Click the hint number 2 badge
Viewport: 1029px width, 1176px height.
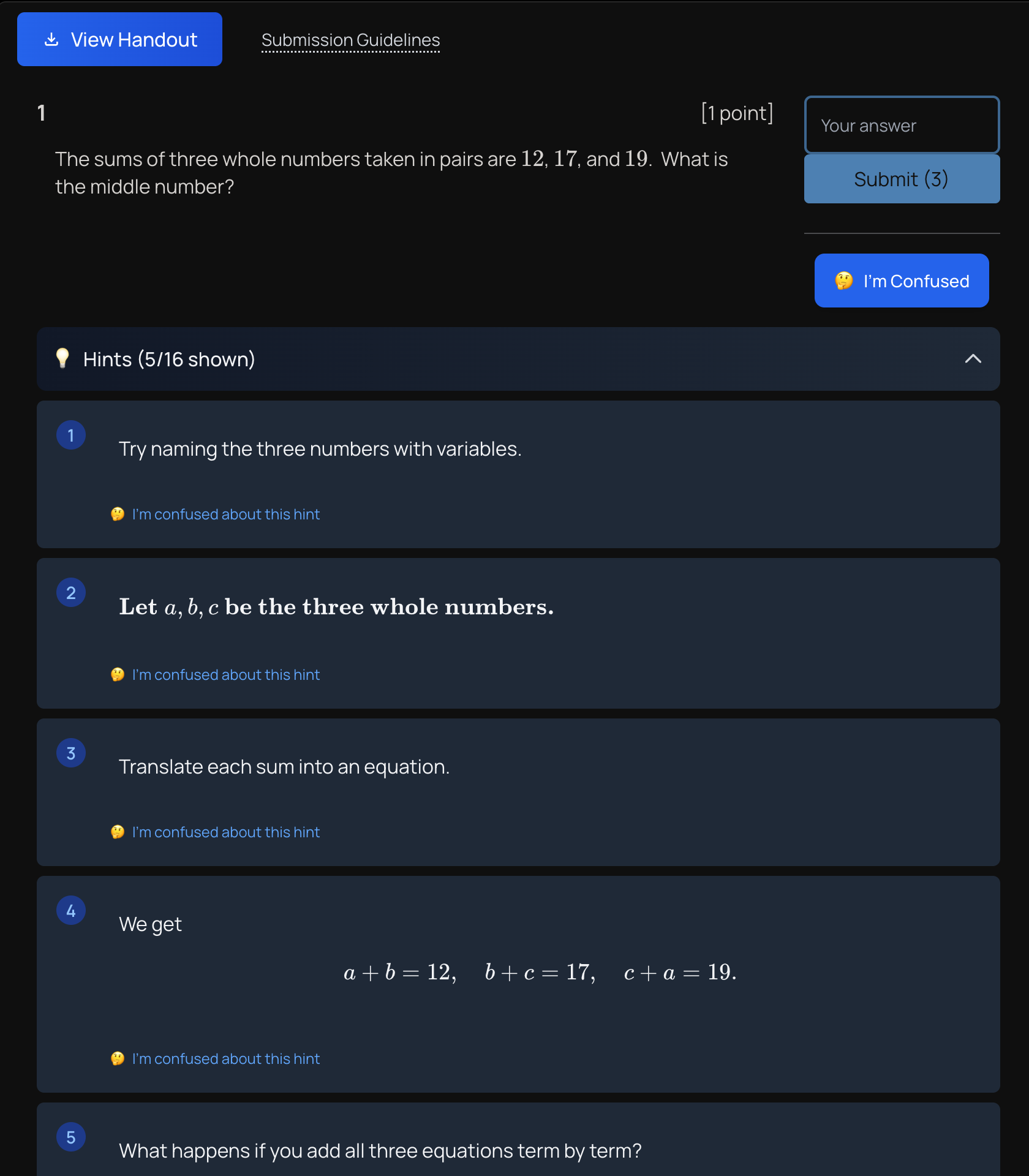coord(71,592)
